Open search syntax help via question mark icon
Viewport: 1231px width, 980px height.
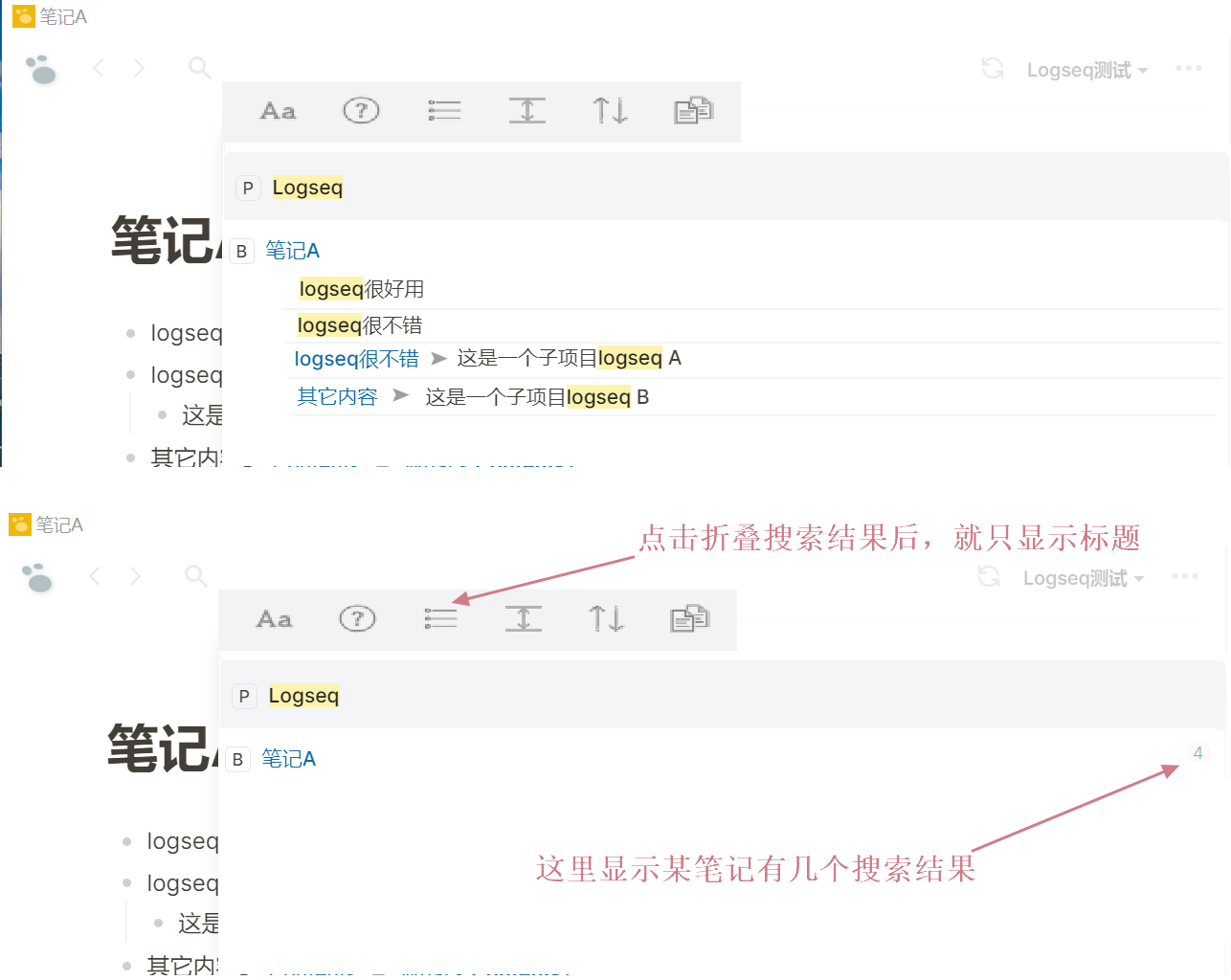[360, 111]
